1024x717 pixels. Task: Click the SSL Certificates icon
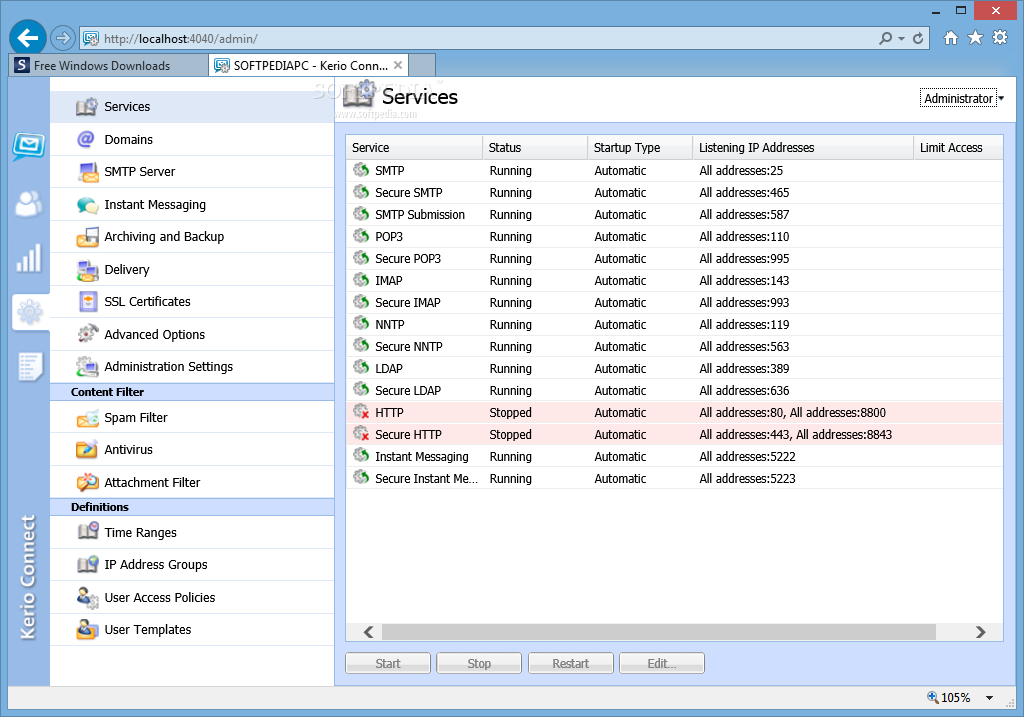click(x=88, y=302)
